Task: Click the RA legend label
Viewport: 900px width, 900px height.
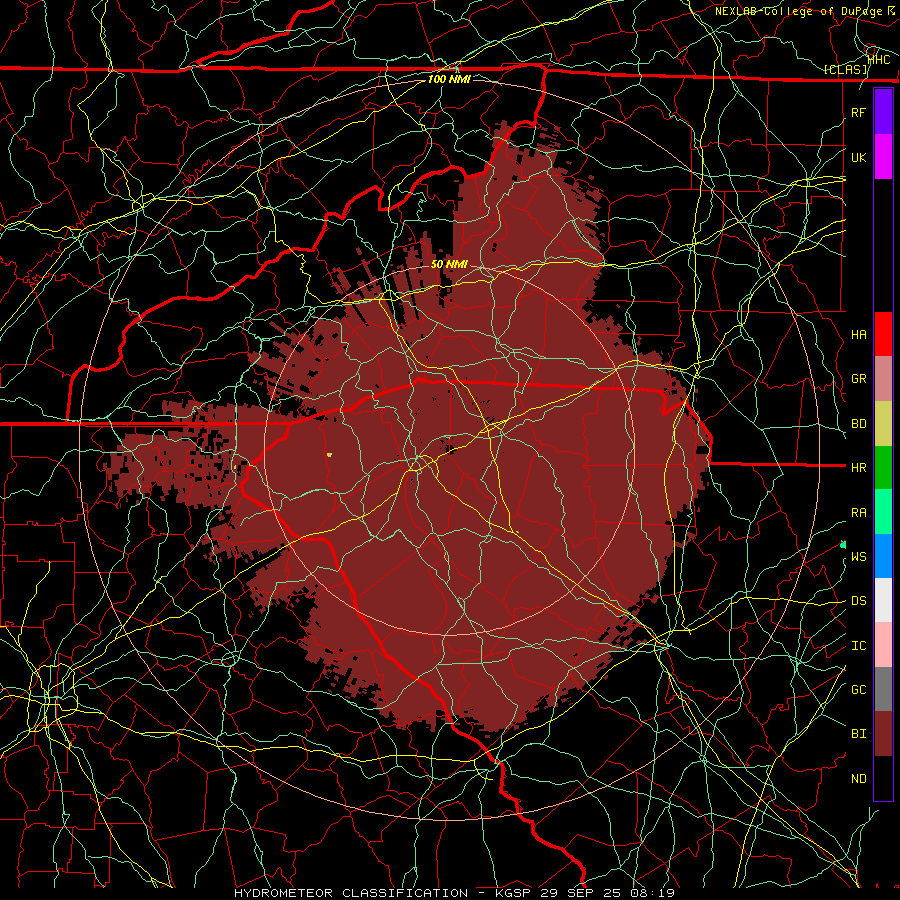Action: click(x=859, y=513)
